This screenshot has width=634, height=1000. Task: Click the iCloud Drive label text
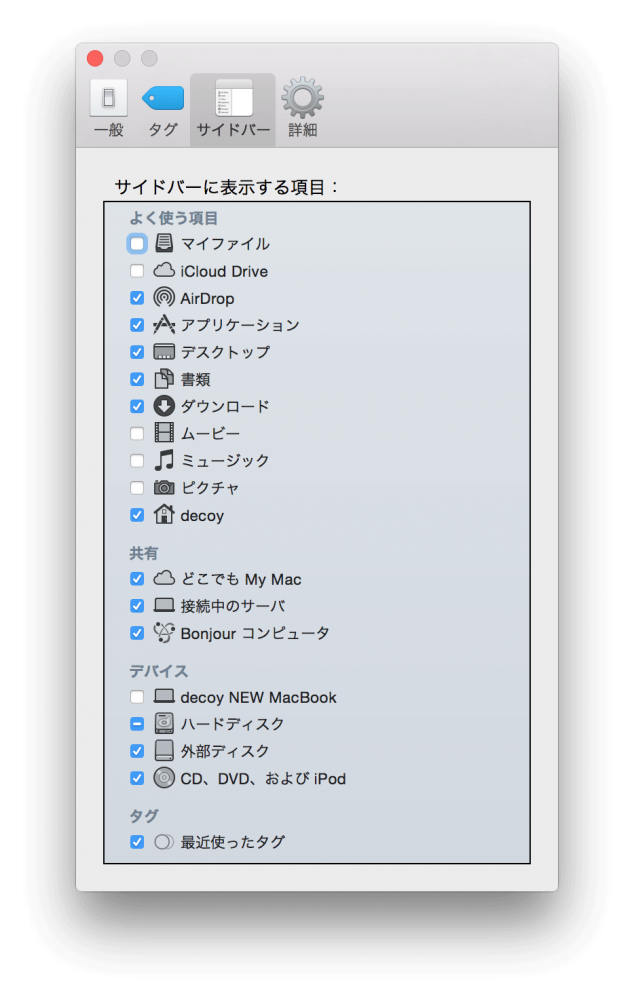pos(224,271)
